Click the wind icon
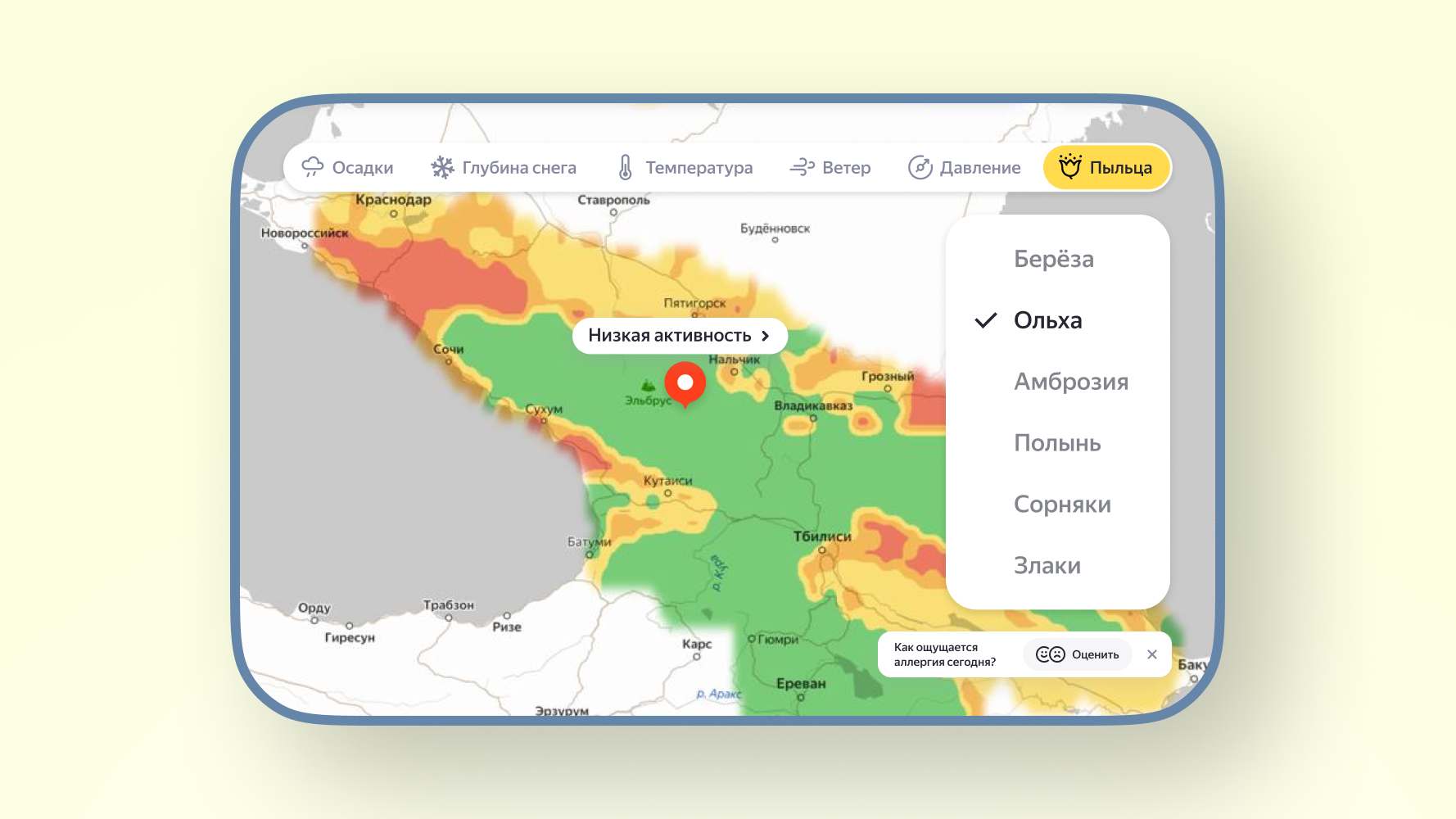Viewport: 1456px width, 819px height. point(802,167)
